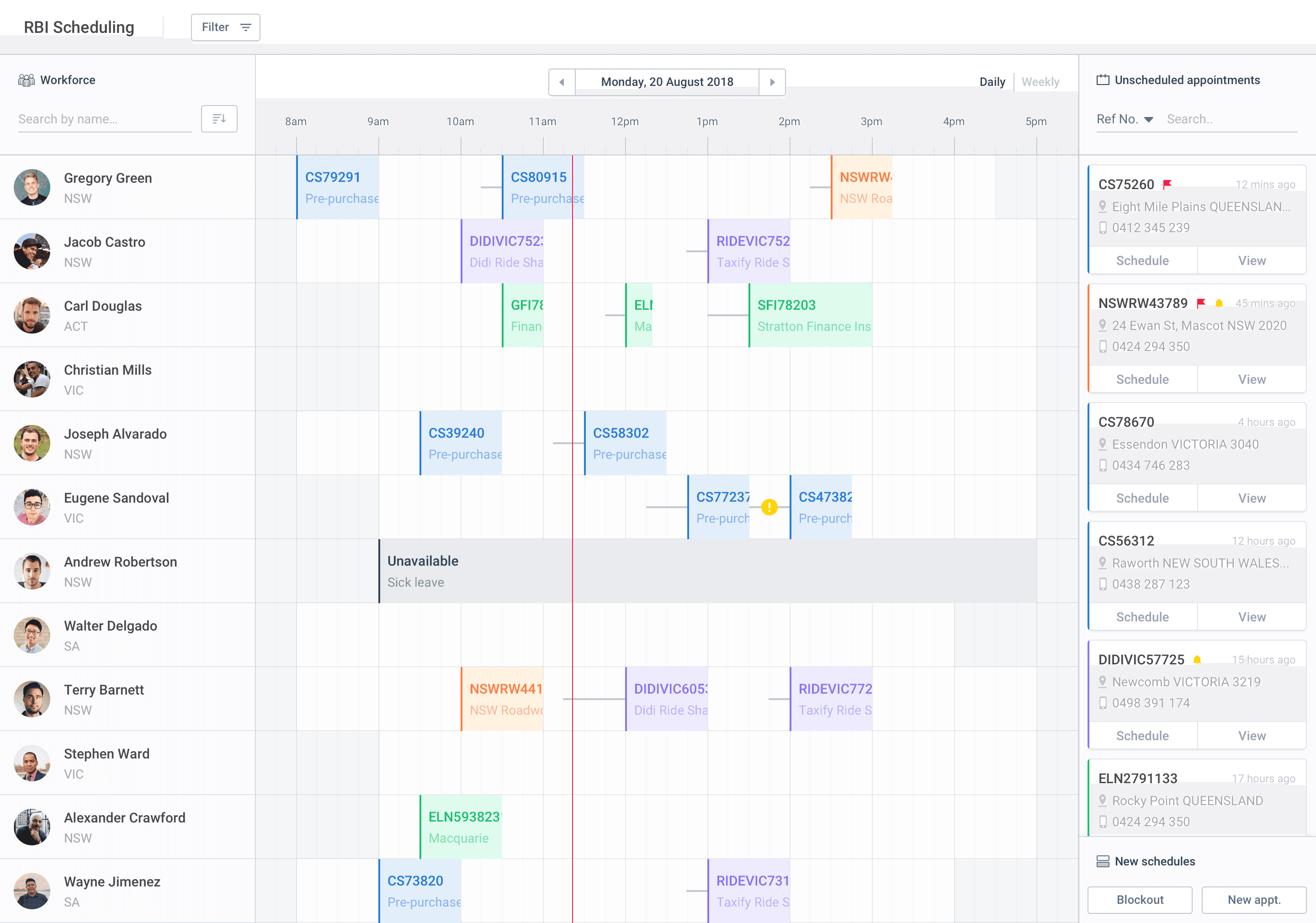
Task: Click the location pin for Raworth NEW SOUTH WALES
Action: pos(1102,563)
